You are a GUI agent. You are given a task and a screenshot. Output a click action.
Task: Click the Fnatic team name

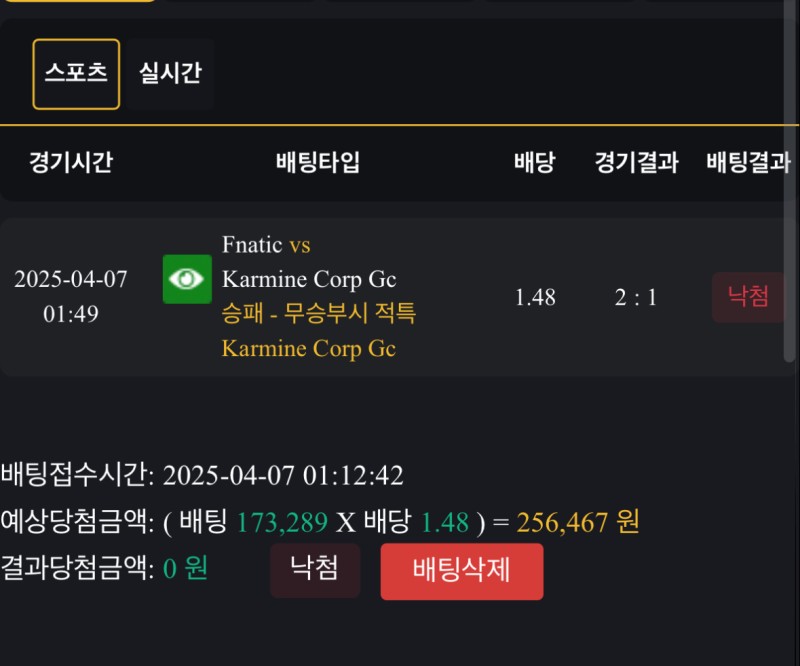(253, 245)
